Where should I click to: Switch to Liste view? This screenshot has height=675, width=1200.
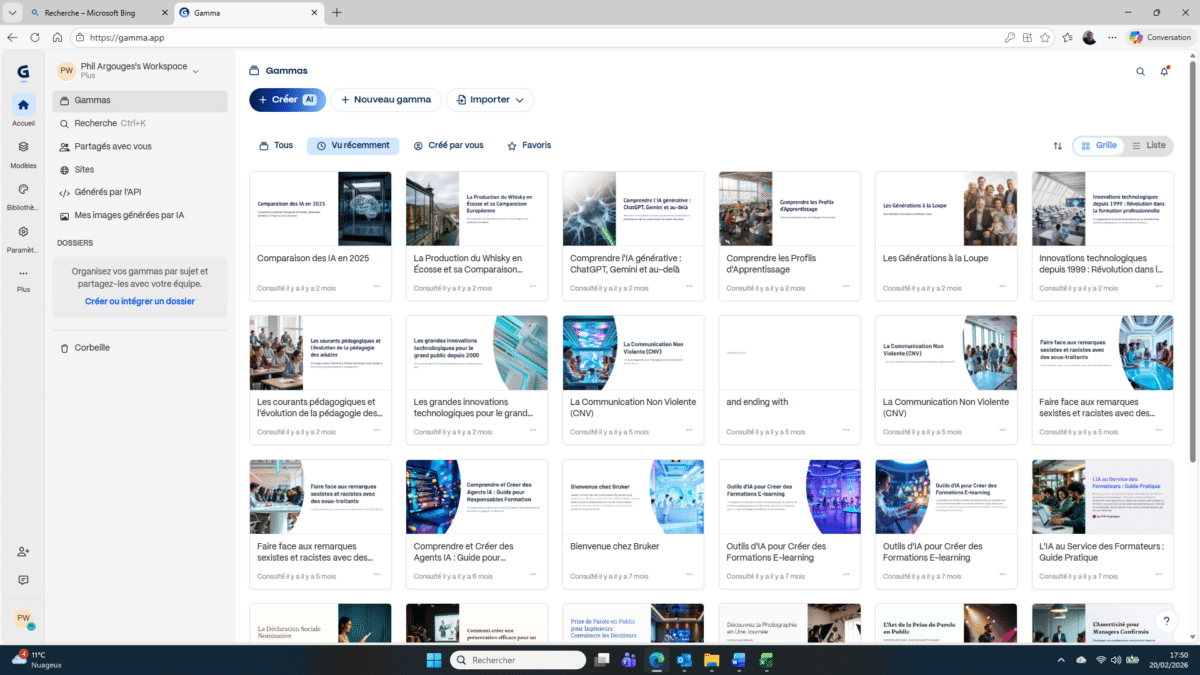coord(1148,146)
